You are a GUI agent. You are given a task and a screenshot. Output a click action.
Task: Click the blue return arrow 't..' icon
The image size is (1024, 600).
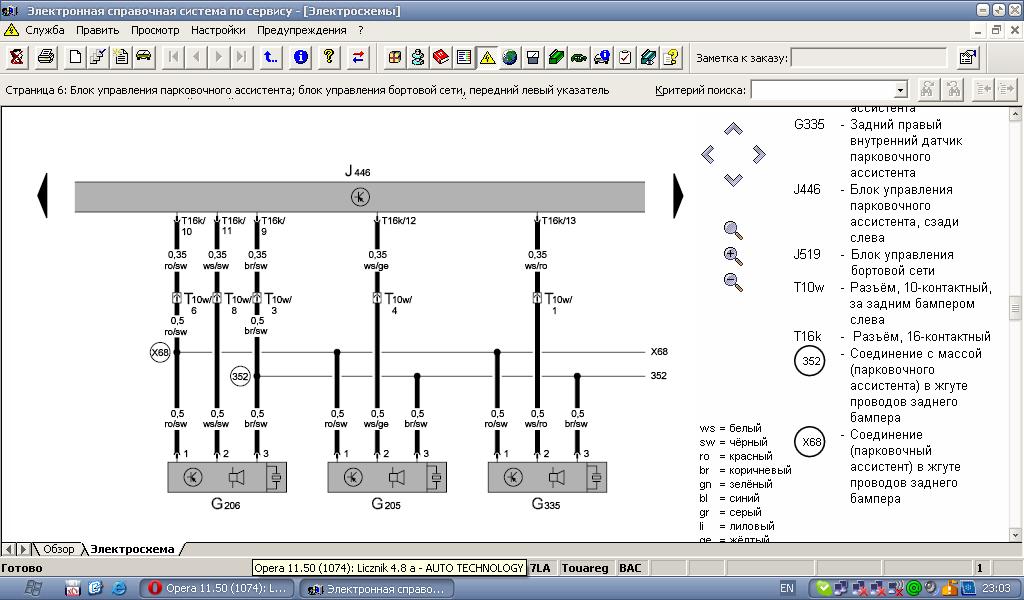pos(270,57)
